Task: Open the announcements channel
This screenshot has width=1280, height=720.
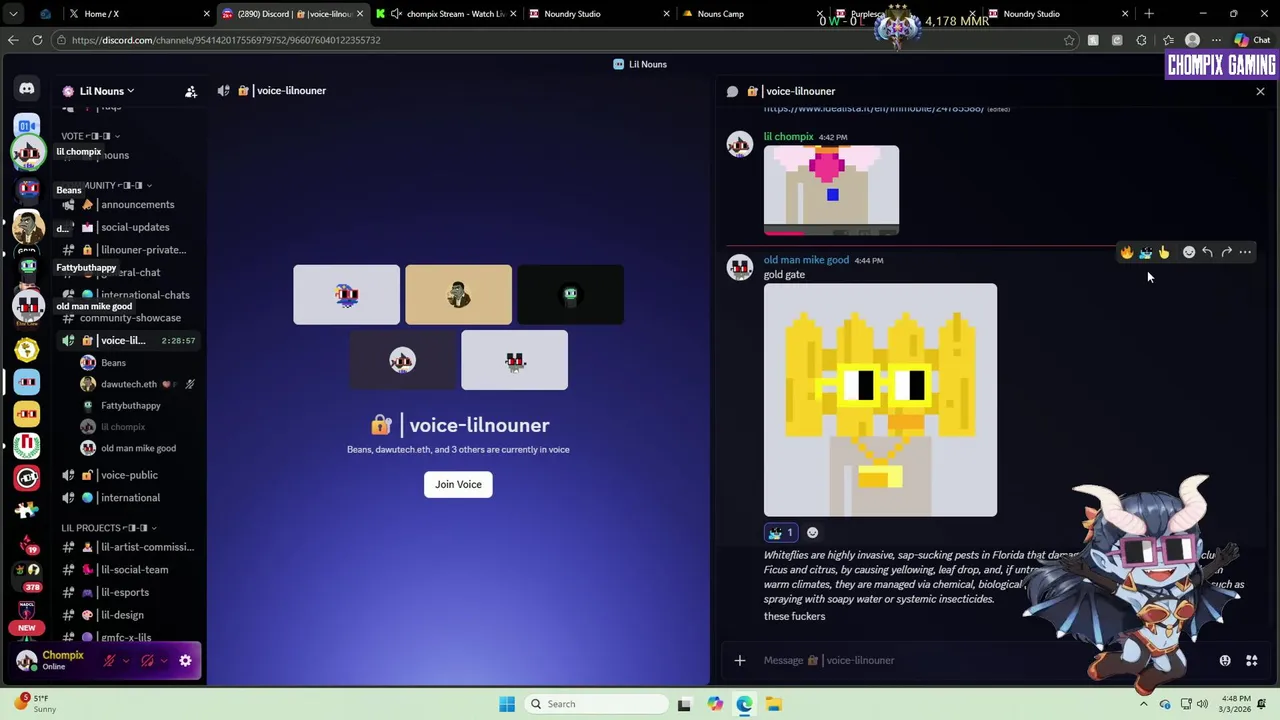Action: click(128, 204)
